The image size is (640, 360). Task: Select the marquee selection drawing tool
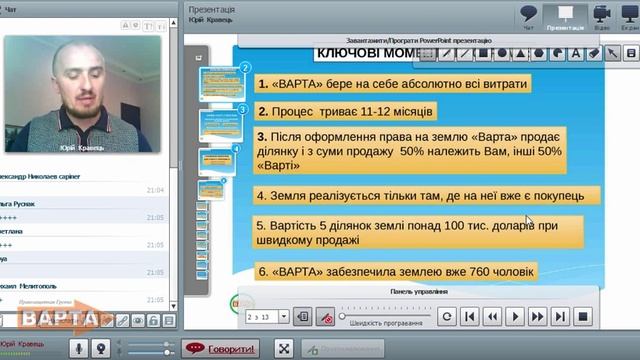pyautogui.click(x=427, y=53)
